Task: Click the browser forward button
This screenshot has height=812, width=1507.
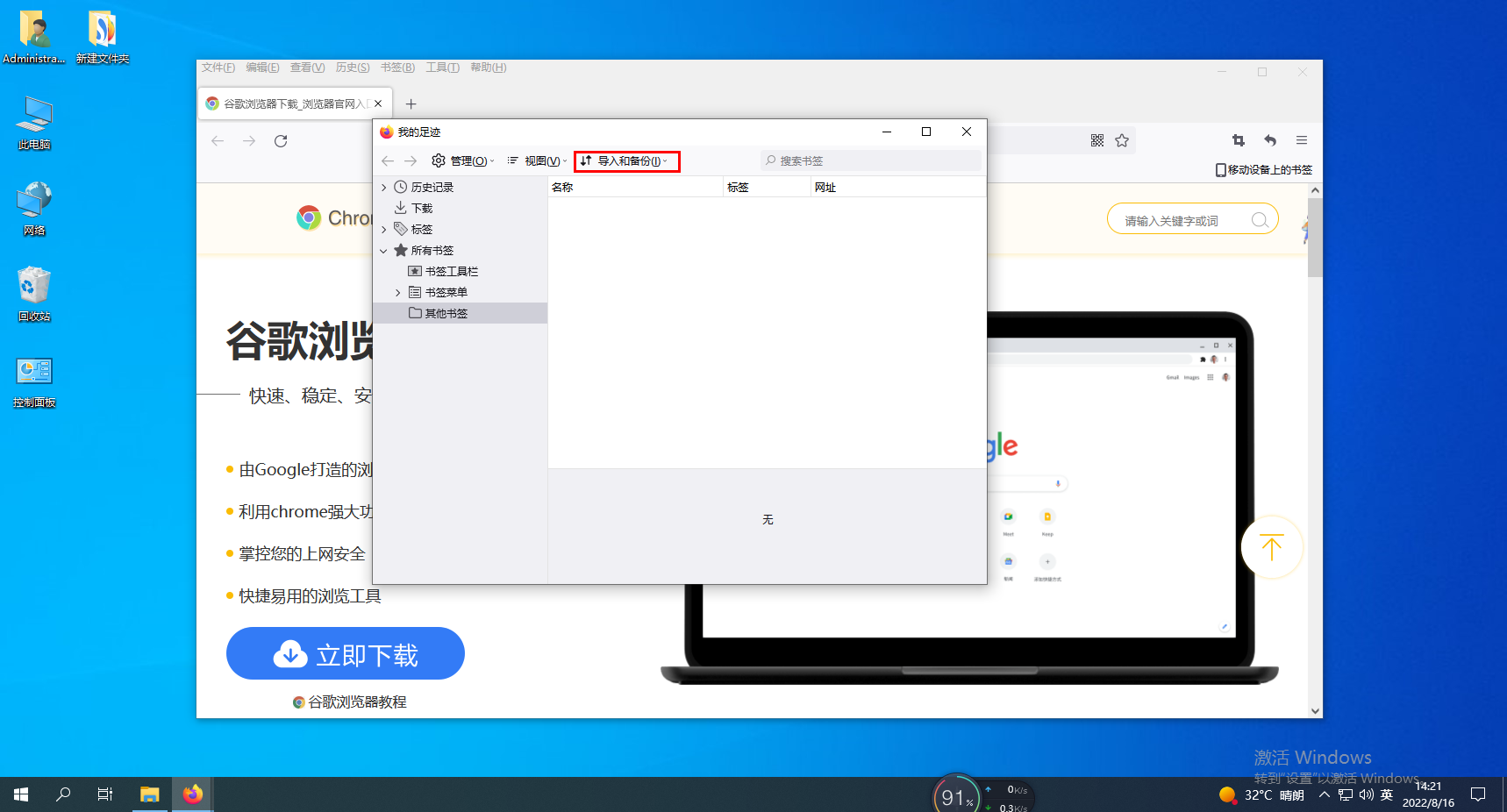Action: (x=249, y=141)
